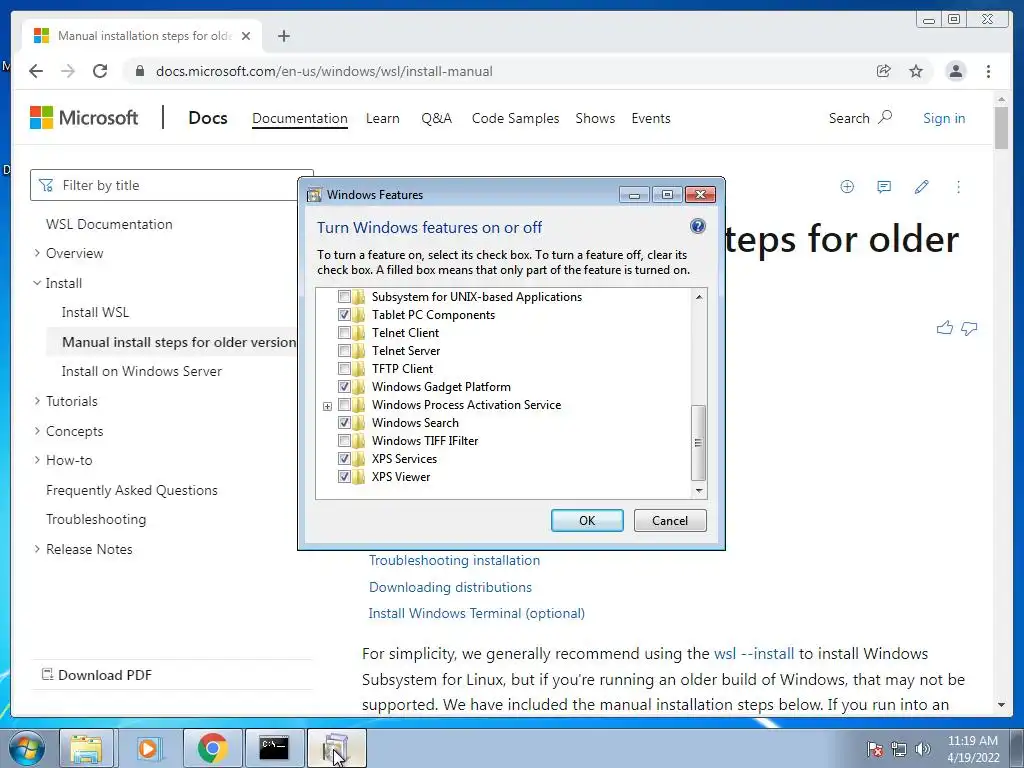This screenshot has width=1024, height=768.
Task: Click the Action Center flag icon
Action: coord(875,749)
